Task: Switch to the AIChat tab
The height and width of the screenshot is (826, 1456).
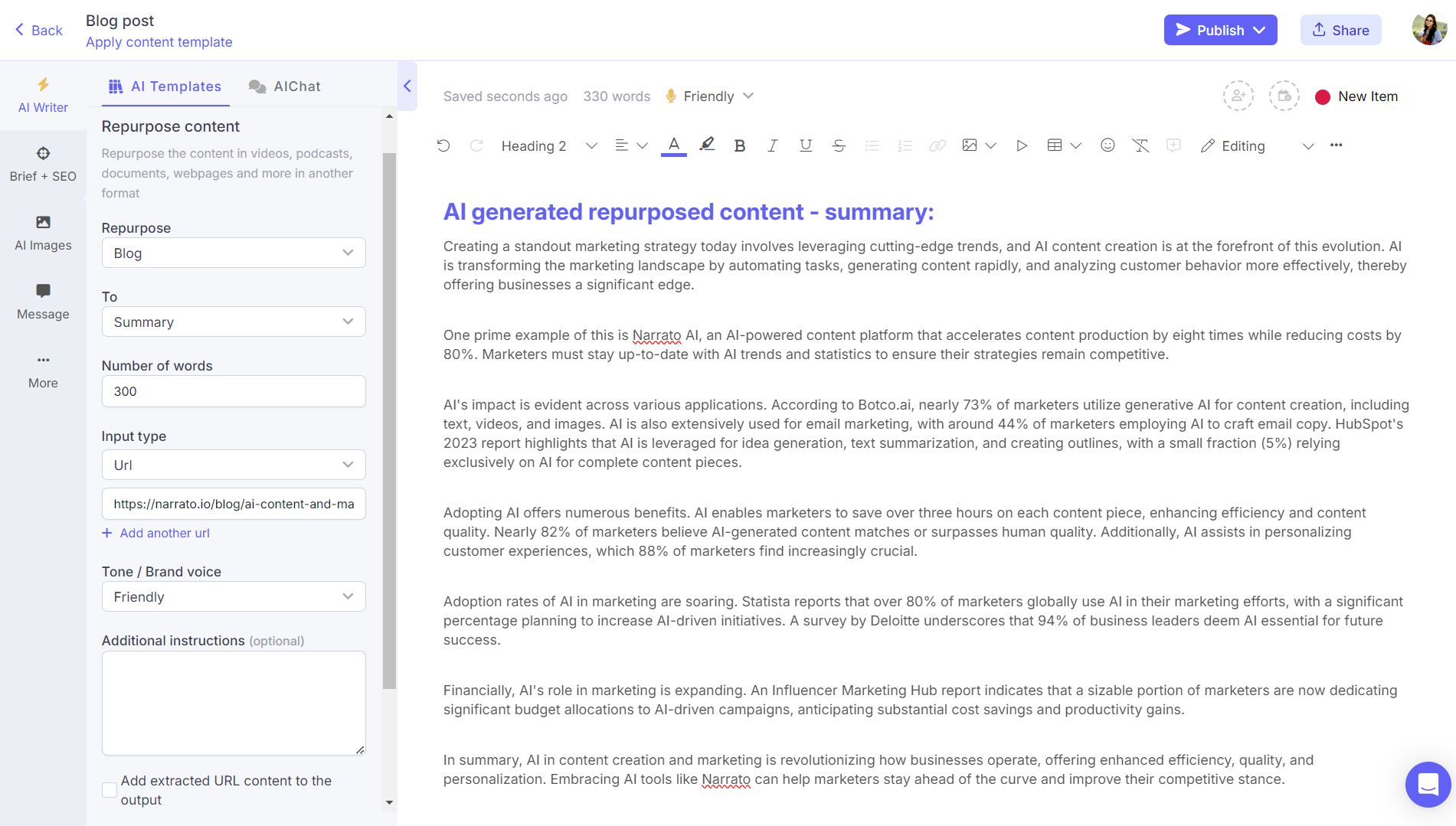Action: point(284,86)
